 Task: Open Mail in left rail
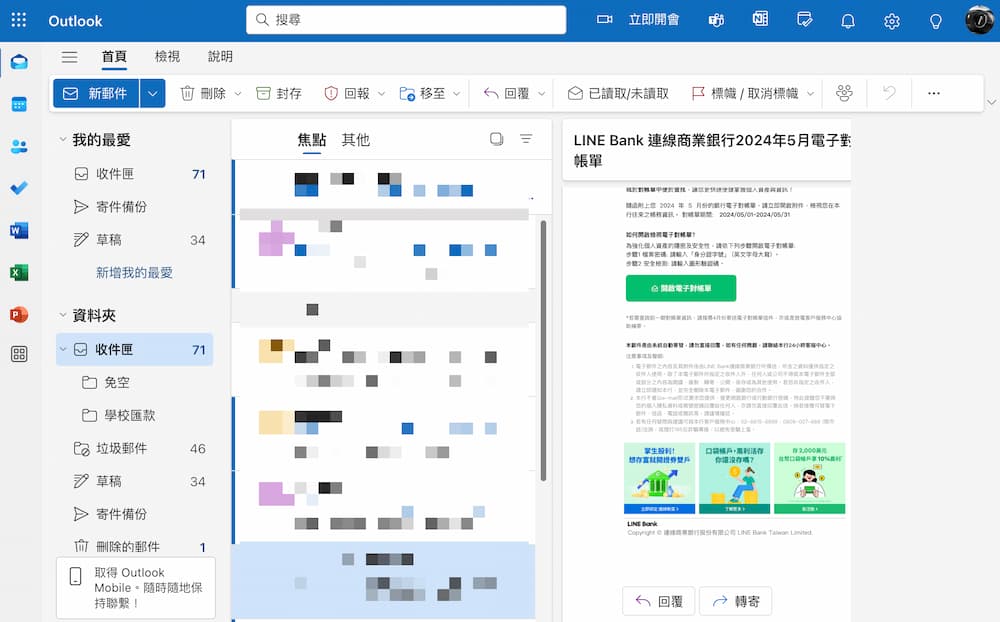pos(19,62)
